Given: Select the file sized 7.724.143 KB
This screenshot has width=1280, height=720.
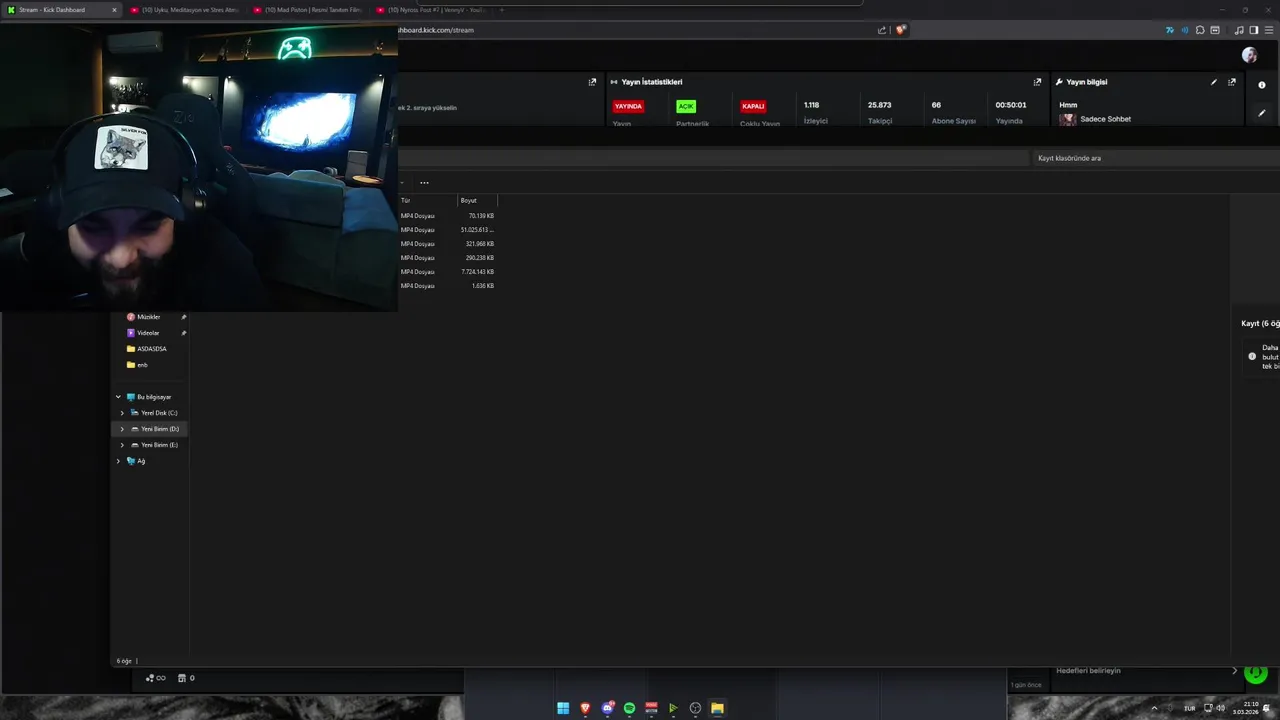Looking at the screenshot, I should (x=447, y=272).
